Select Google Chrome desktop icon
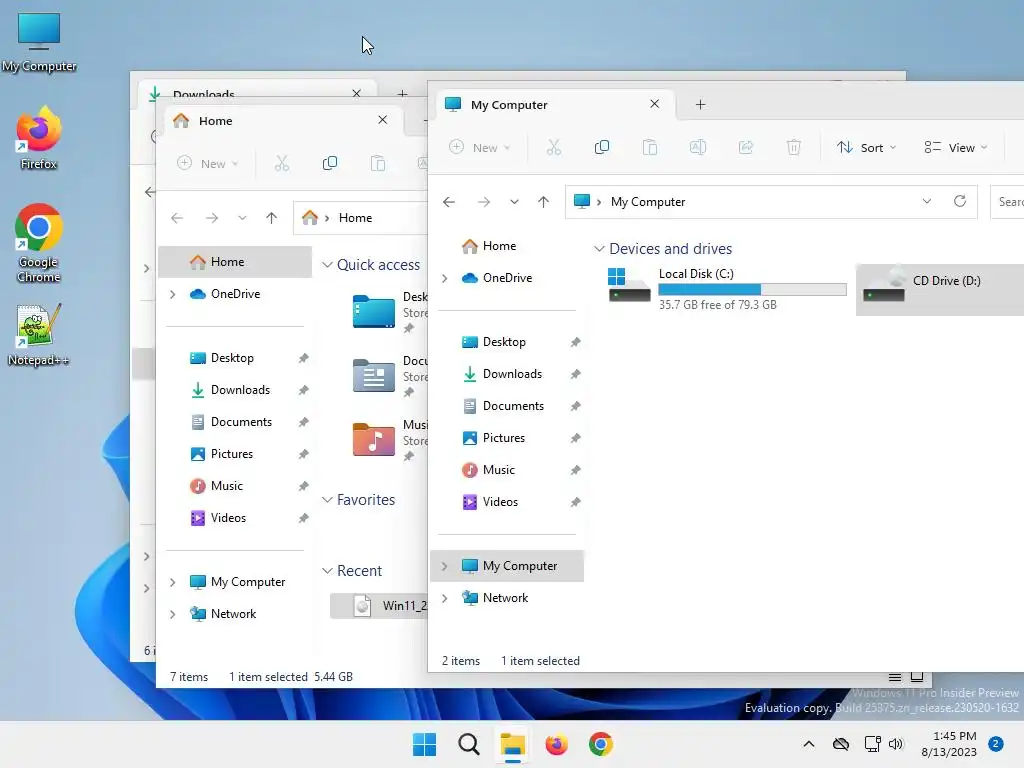Viewport: 1024px width, 768px height. coord(39,243)
